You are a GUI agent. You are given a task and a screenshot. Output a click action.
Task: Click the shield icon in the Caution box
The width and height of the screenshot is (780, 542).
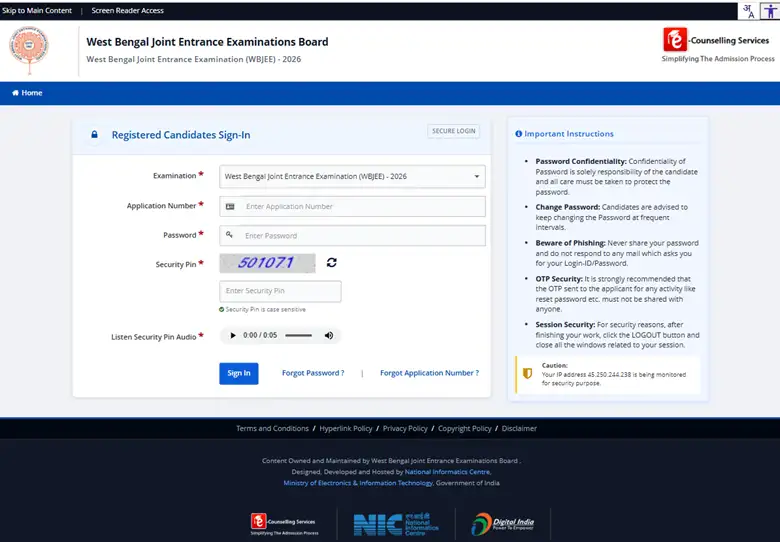pos(528,373)
